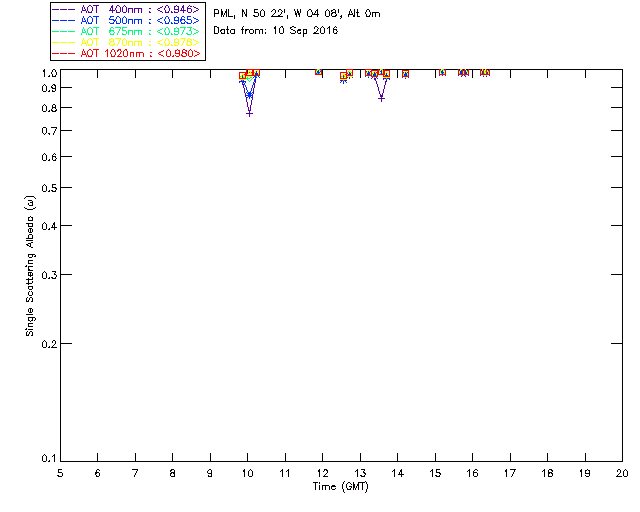Click the AOT 675nm legend entry

coord(126,31)
